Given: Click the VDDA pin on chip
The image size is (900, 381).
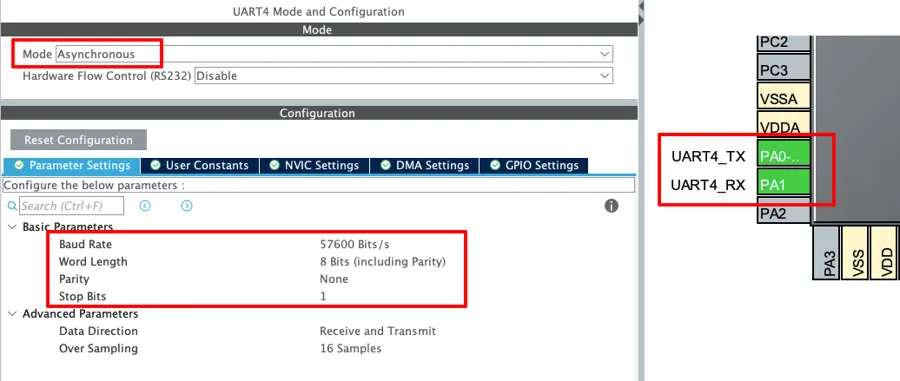Looking at the screenshot, I should click(x=783, y=125).
